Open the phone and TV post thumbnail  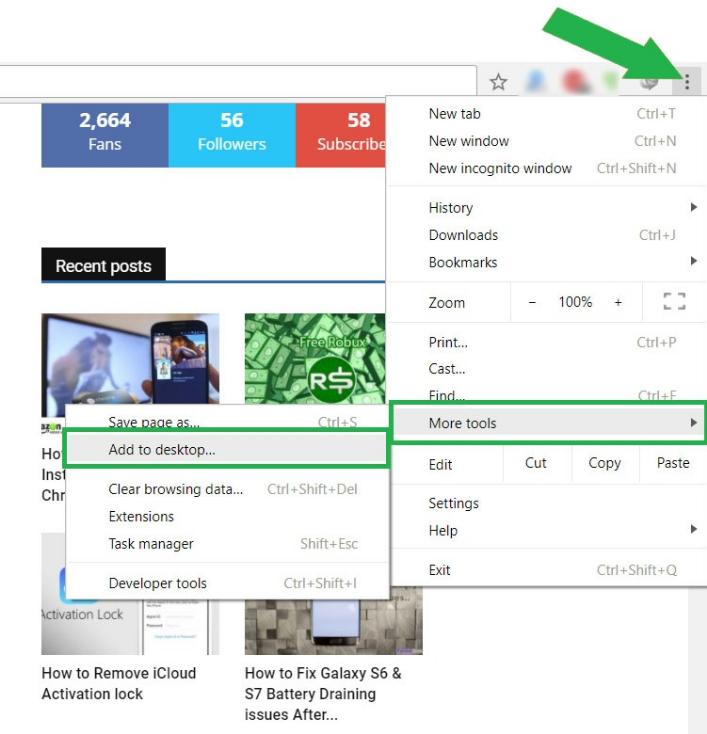(x=130, y=359)
